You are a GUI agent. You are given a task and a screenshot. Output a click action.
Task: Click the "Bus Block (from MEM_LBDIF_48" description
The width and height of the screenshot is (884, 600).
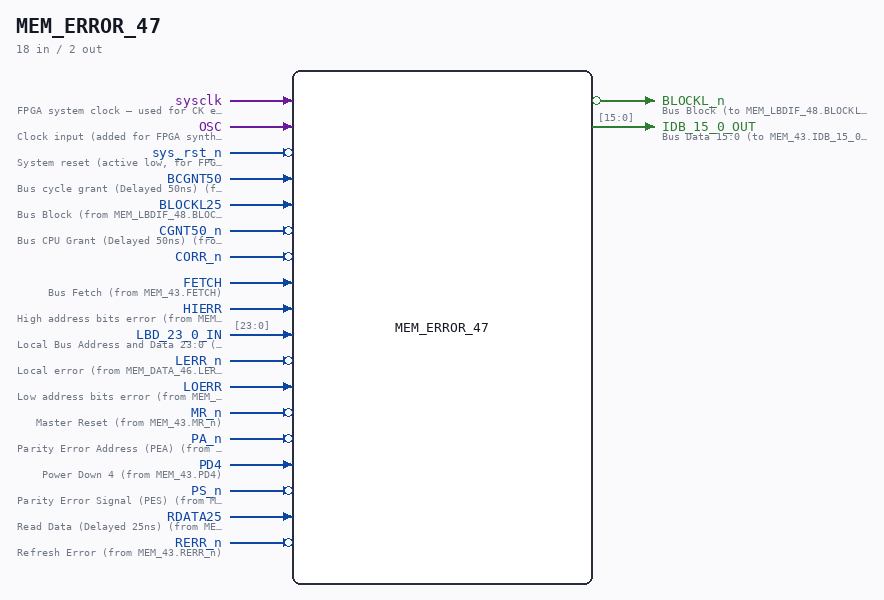click(x=120, y=214)
